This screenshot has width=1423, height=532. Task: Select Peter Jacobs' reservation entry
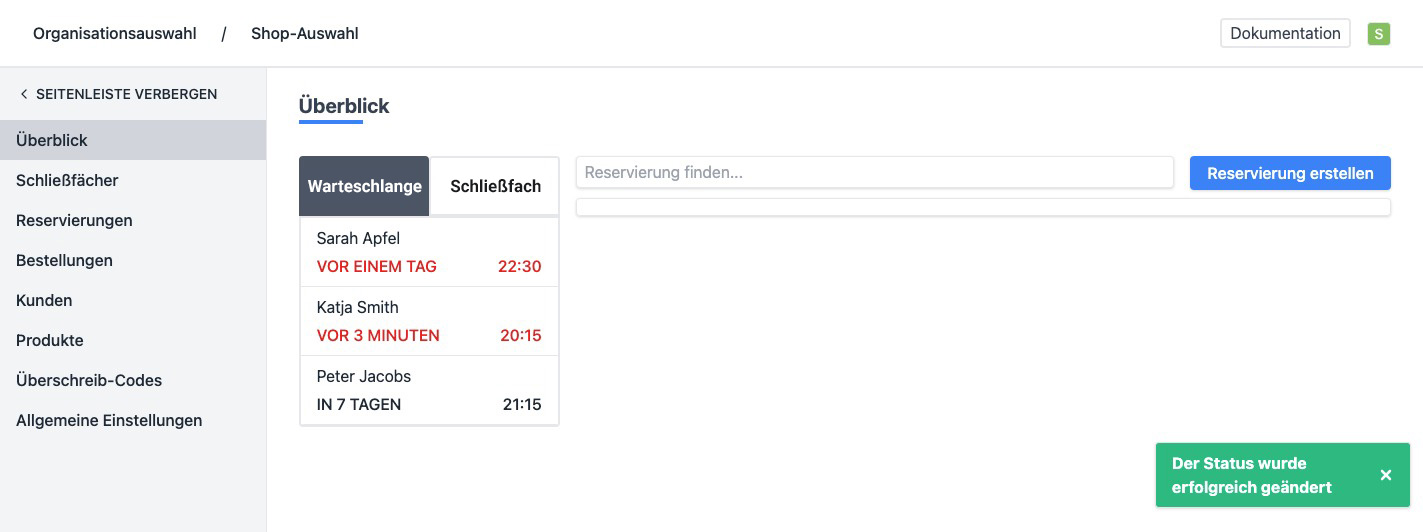pos(429,390)
